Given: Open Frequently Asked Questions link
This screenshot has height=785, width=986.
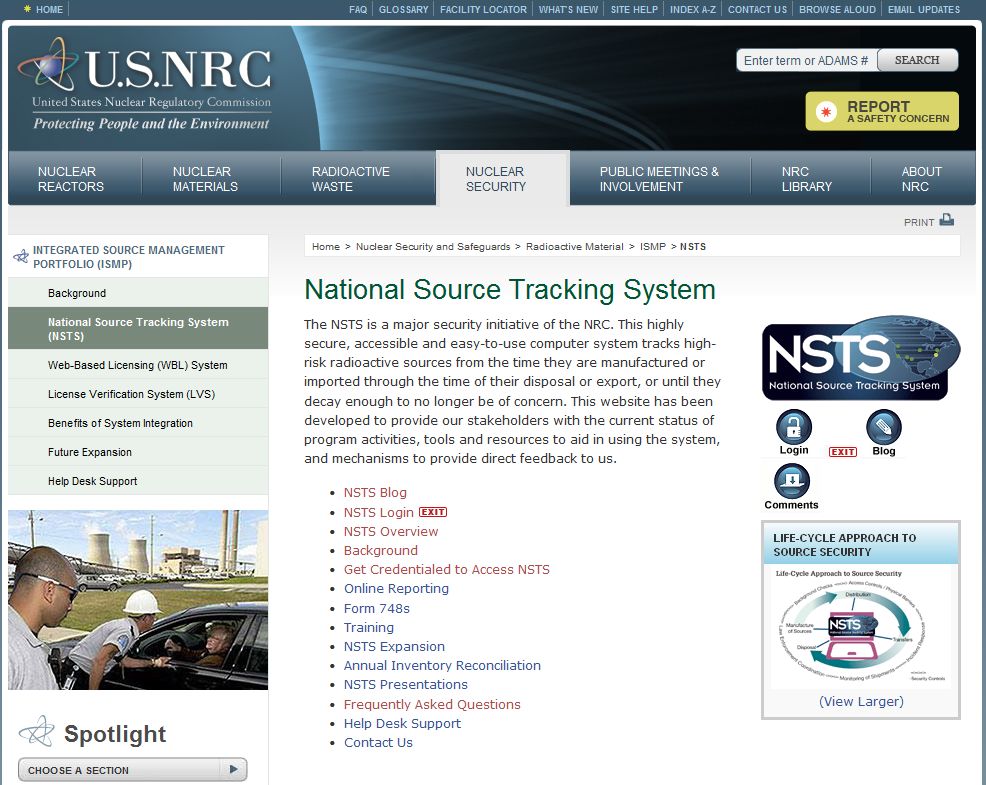Looking at the screenshot, I should pyautogui.click(x=432, y=704).
